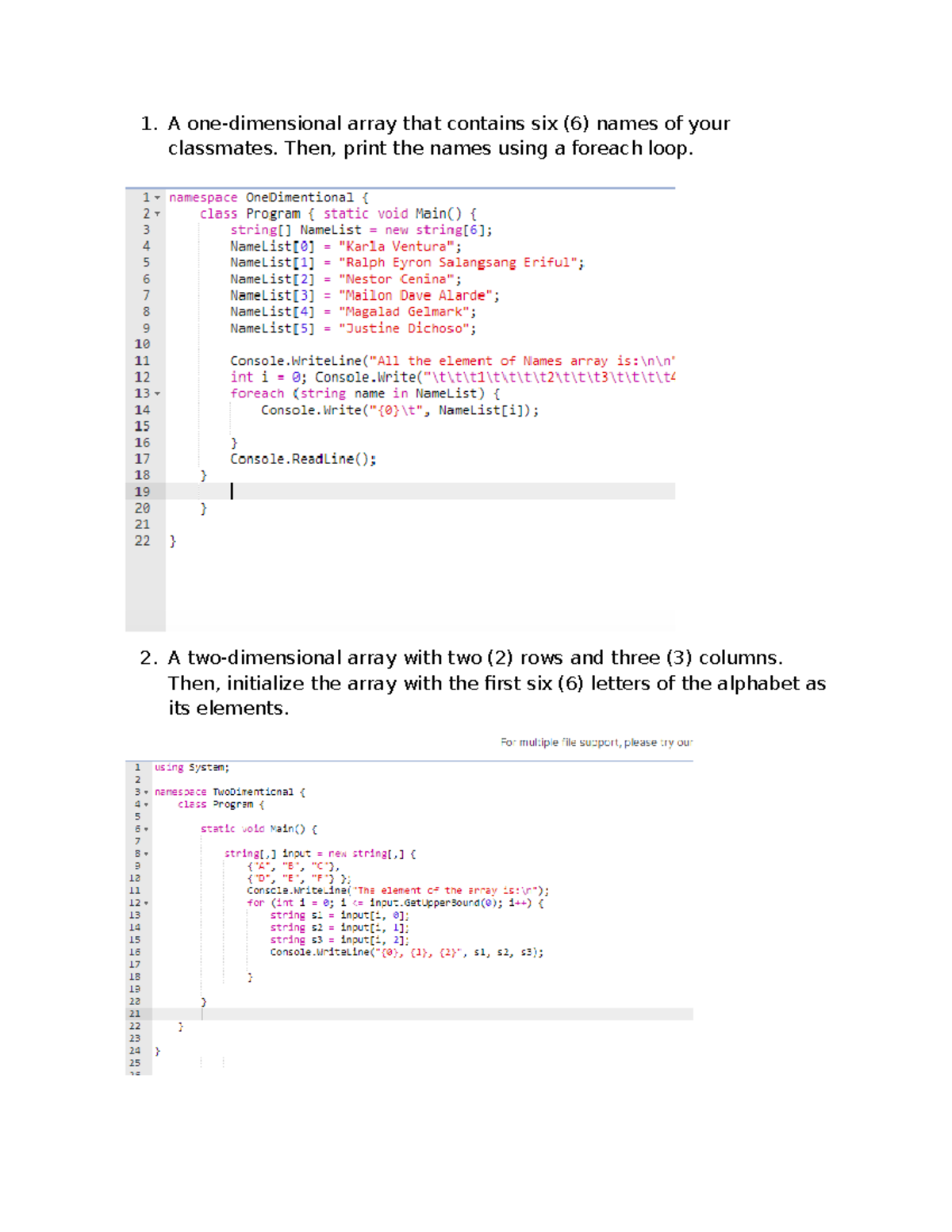Viewport: 952px width, 1232px height.
Task: Select line number 19 in the first editor
Action: coord(144,492)
